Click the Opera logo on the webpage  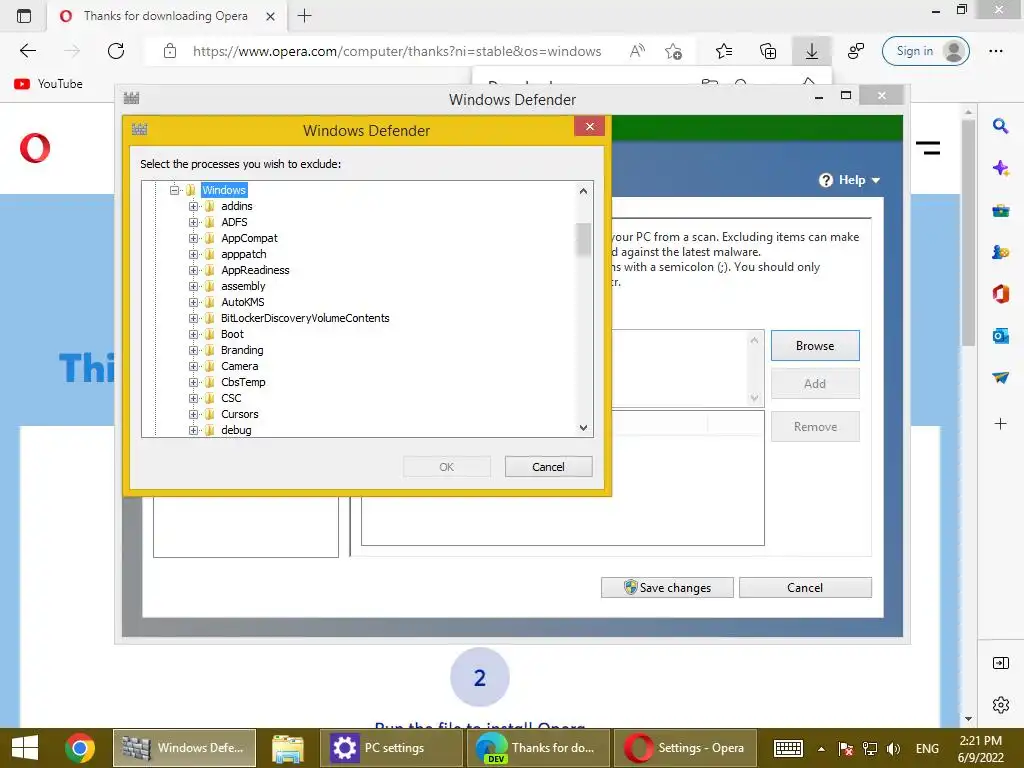35,148
